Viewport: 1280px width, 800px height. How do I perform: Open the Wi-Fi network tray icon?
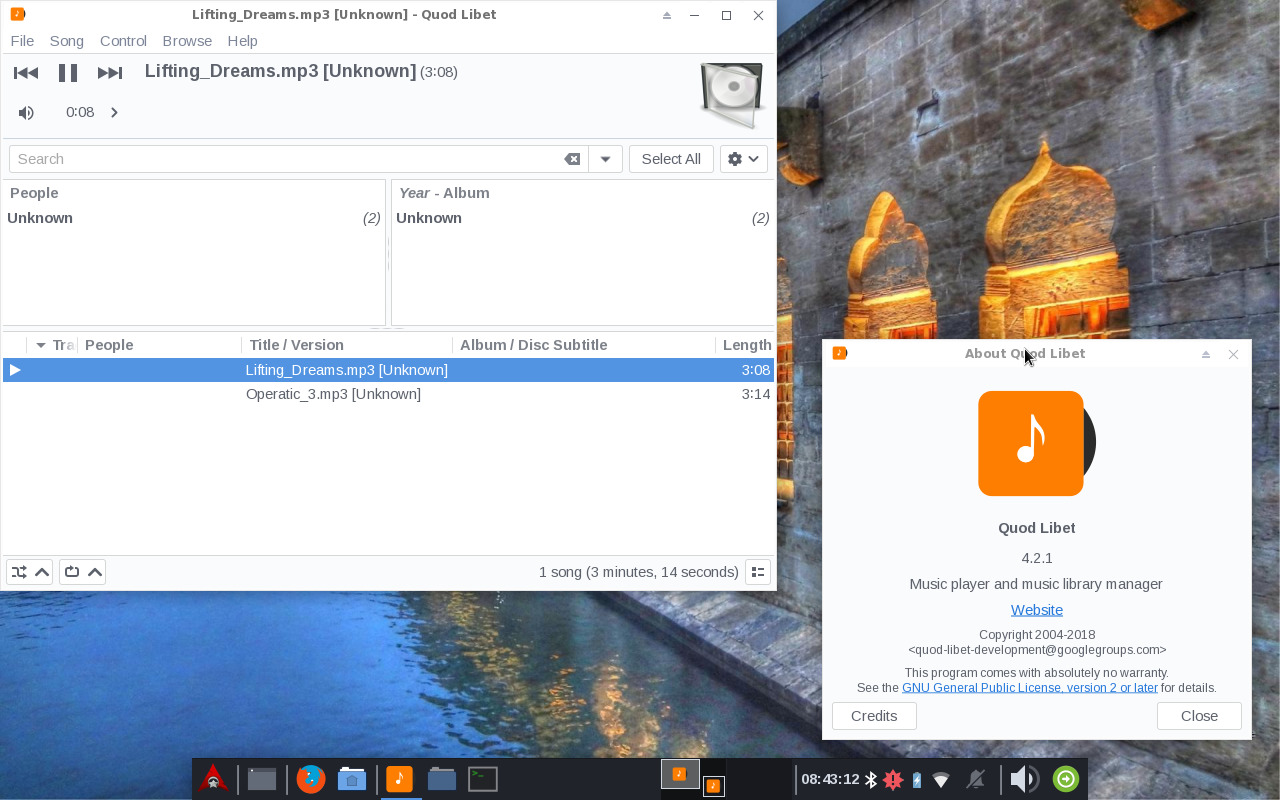[941, 779]
